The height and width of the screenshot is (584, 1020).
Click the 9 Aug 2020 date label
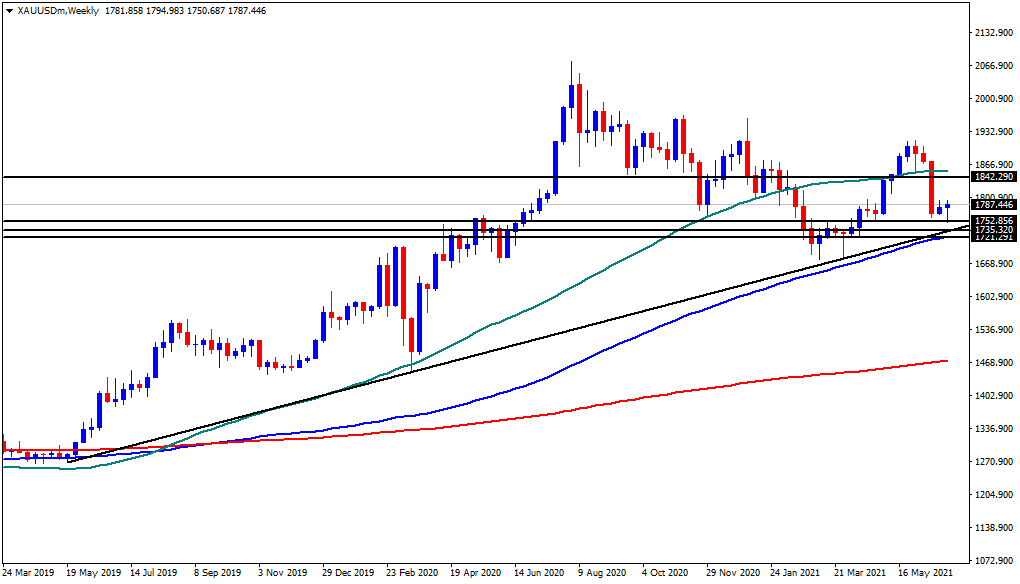(602, 573)
